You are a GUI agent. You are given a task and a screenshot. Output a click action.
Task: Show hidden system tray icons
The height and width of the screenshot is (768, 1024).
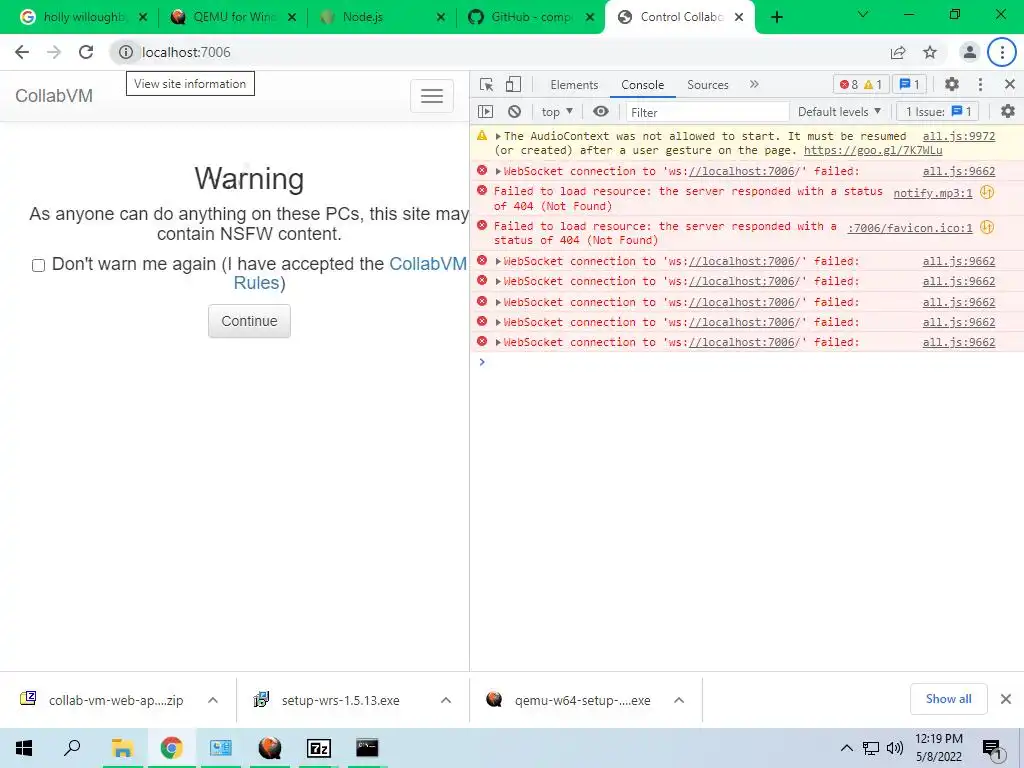(846, 748)
